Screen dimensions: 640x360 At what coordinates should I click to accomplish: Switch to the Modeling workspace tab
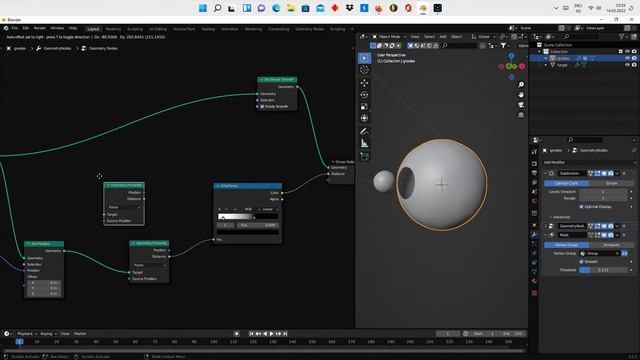click(113, 29)
